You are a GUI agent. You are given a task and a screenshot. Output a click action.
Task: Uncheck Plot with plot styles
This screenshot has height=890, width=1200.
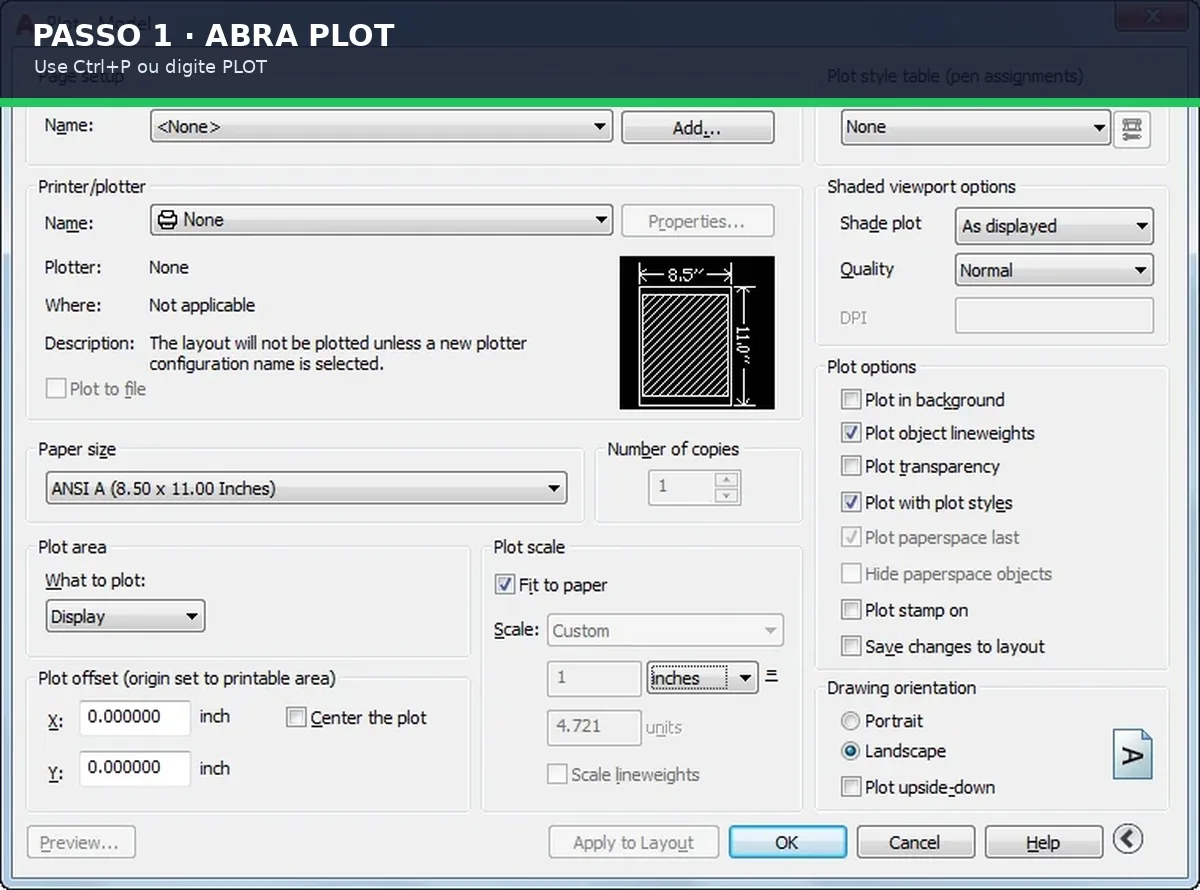tap(851, 502)
